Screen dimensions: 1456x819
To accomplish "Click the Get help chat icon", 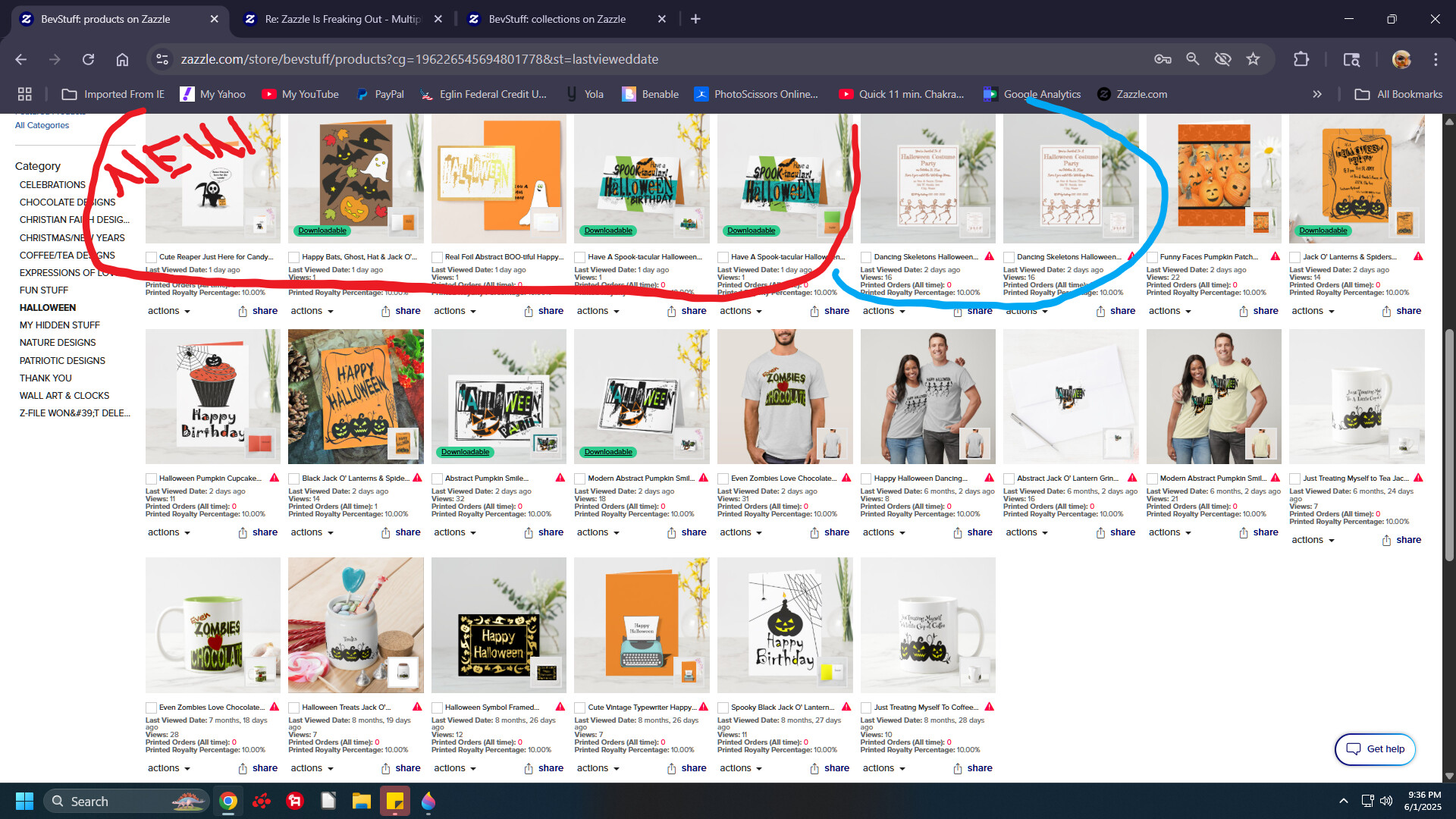I will (1353, 748).
